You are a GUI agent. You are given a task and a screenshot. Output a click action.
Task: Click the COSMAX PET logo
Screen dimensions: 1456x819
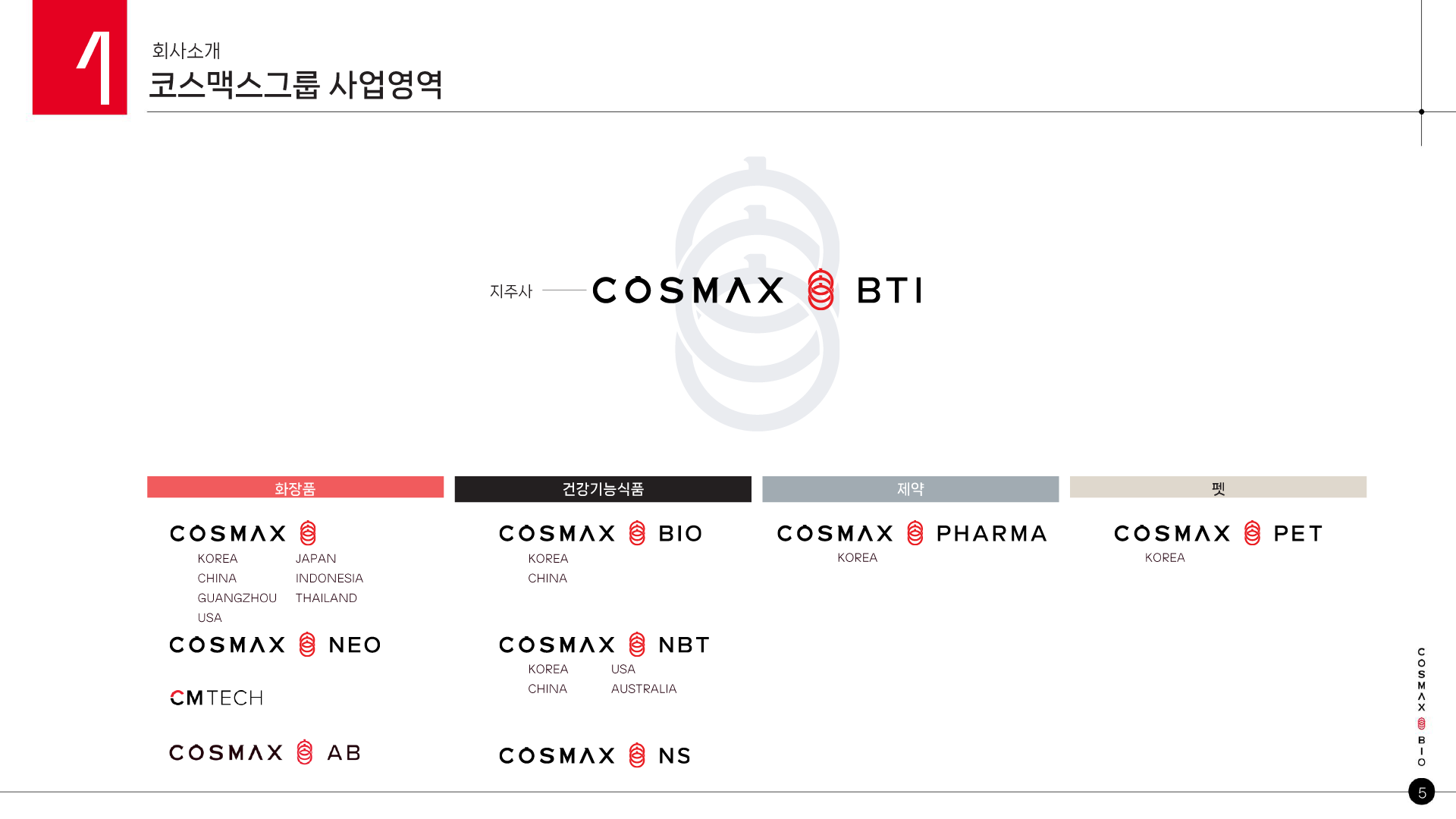1219,533
